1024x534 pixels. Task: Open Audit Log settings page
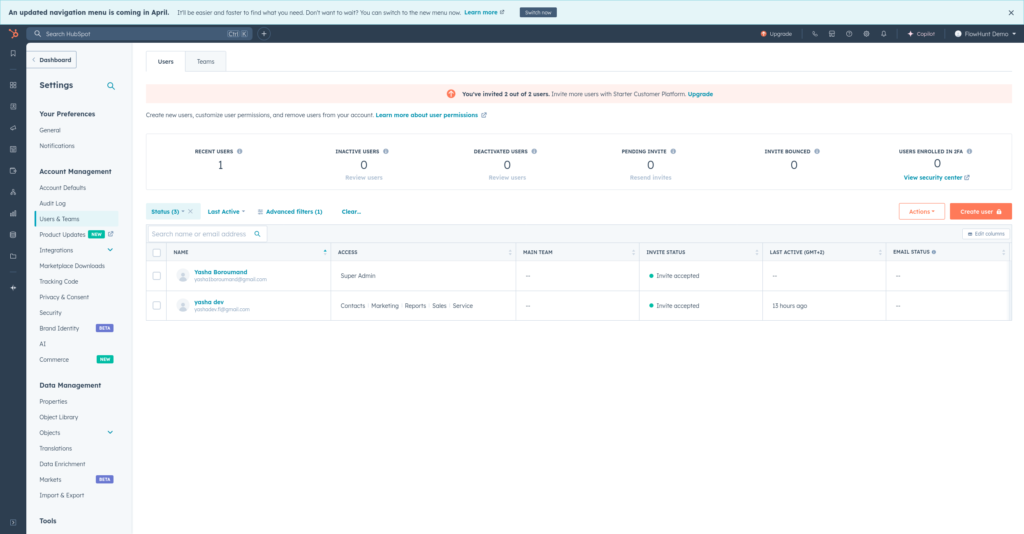[52, 204]
